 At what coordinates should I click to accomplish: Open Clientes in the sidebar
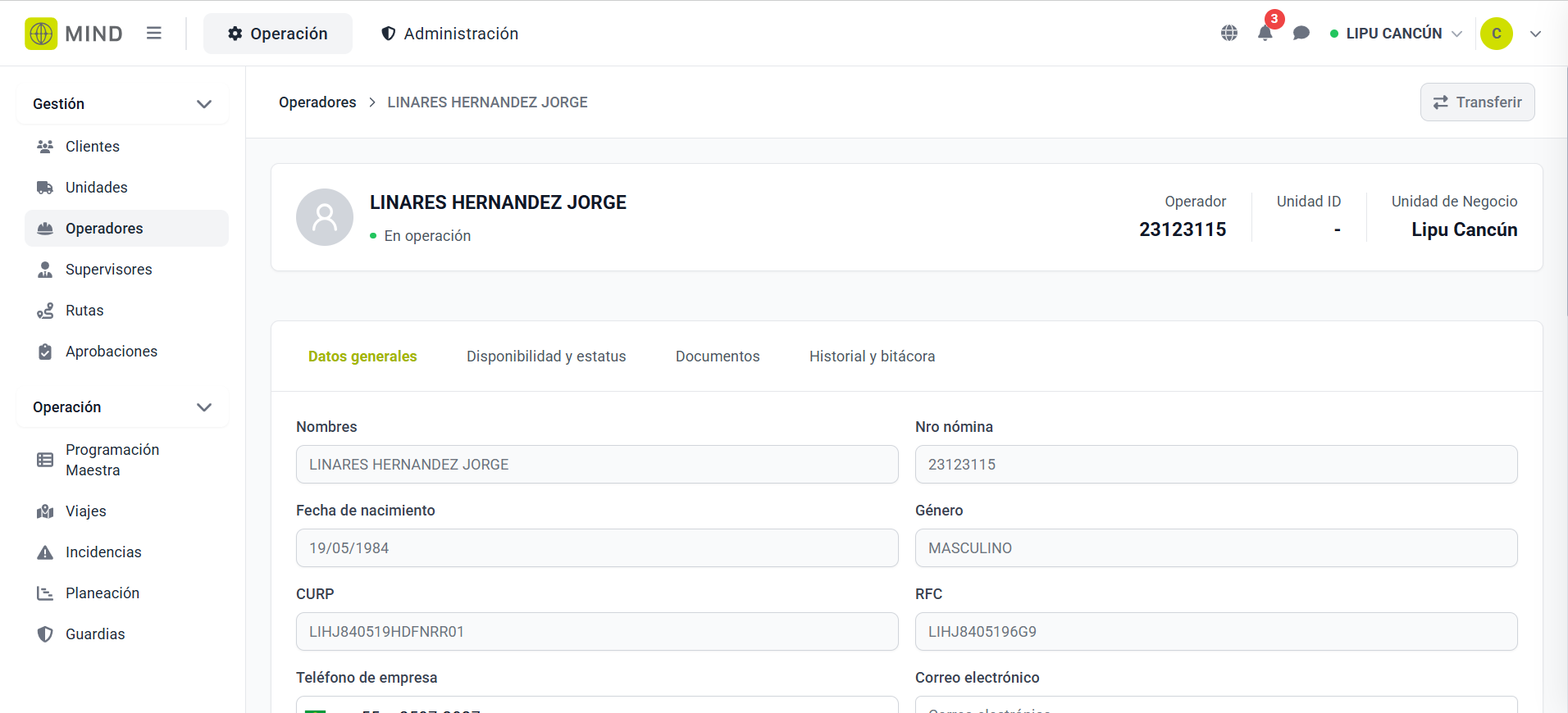[x=126, y=147]
